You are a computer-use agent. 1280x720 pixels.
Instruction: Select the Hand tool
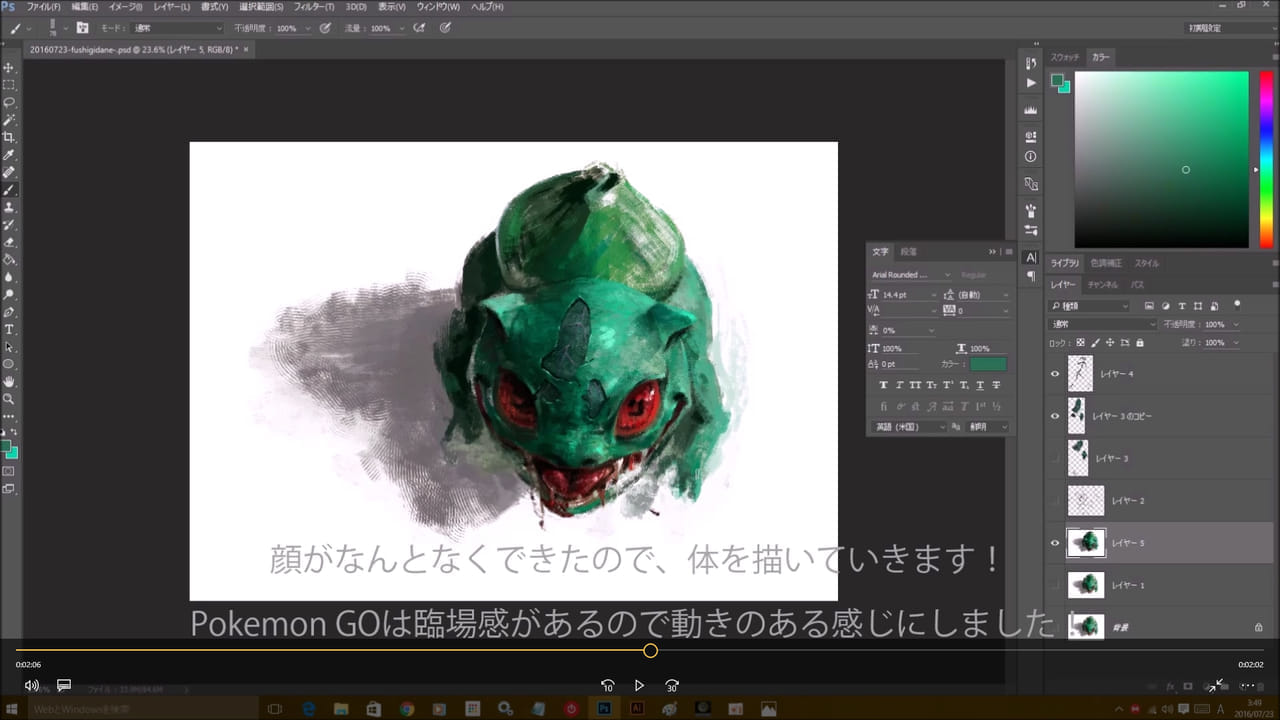(9, 381)
